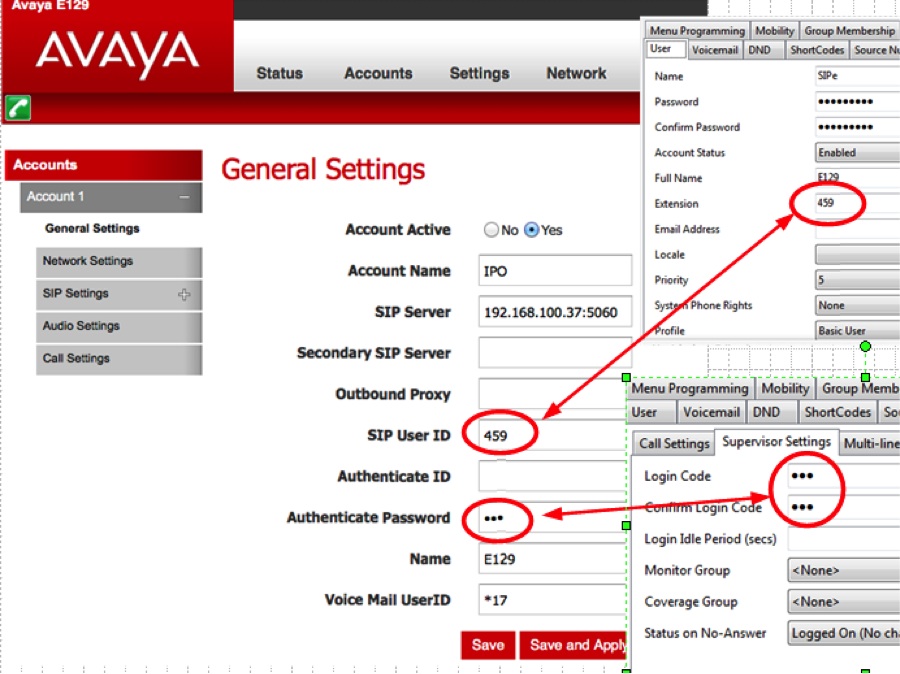Click upper-panel Name field with SIPe
The width and height of the screenshot is (900, 674).
click(858, 76)
